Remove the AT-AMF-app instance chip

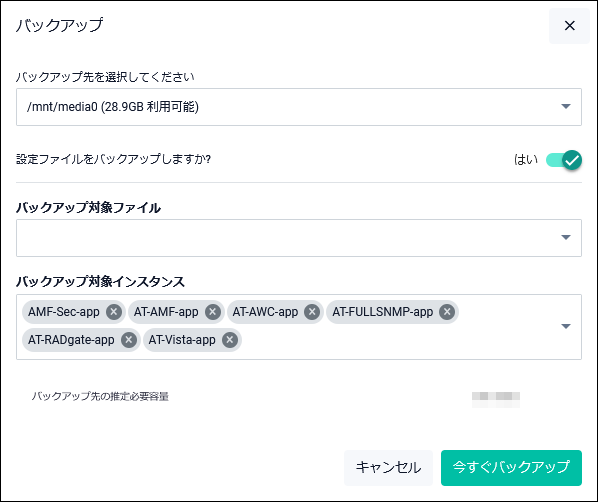click(213, 312)
